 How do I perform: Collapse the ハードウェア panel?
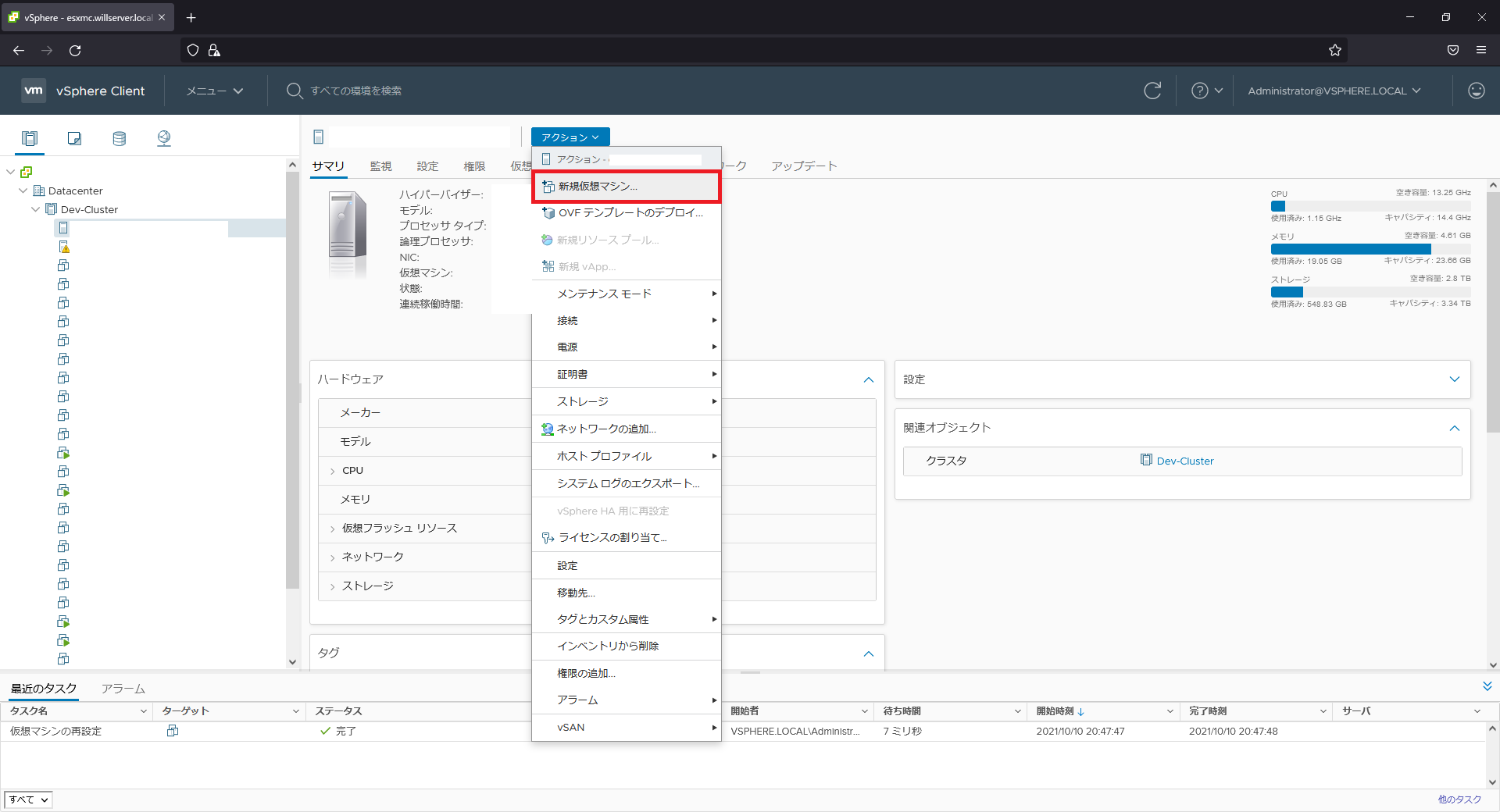(x=868, y=379)
